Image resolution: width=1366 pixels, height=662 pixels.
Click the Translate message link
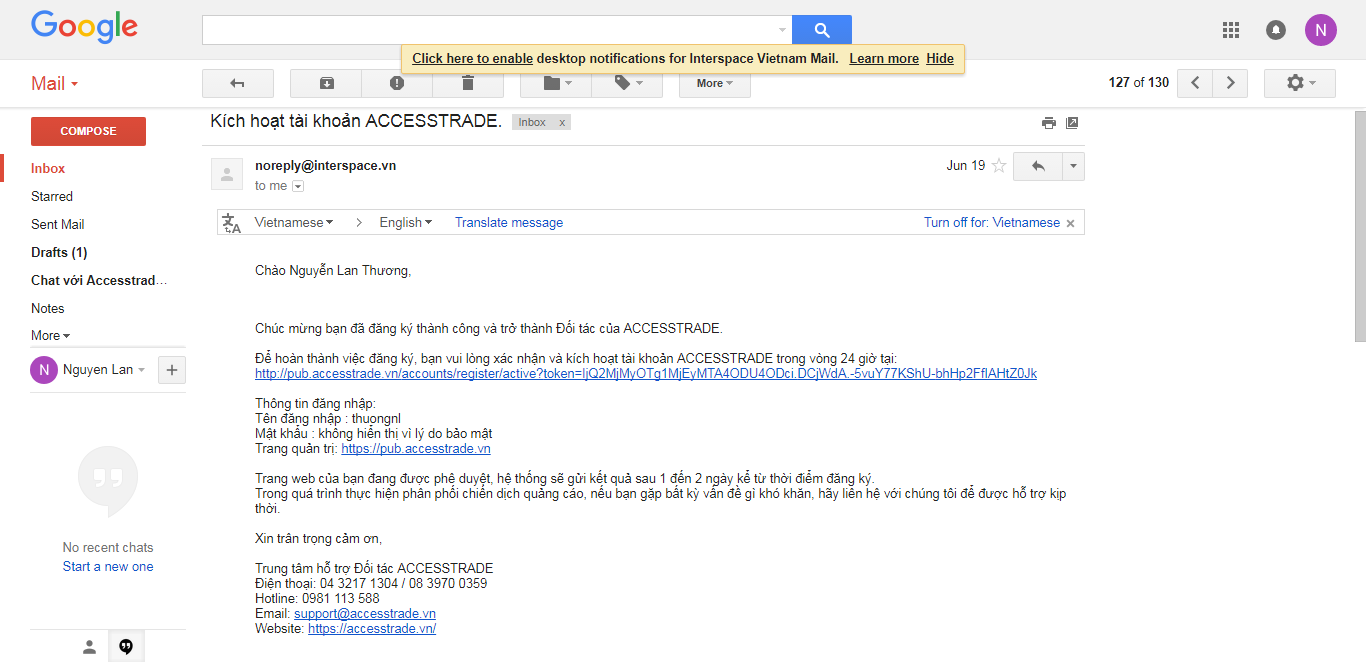(508, 222)
